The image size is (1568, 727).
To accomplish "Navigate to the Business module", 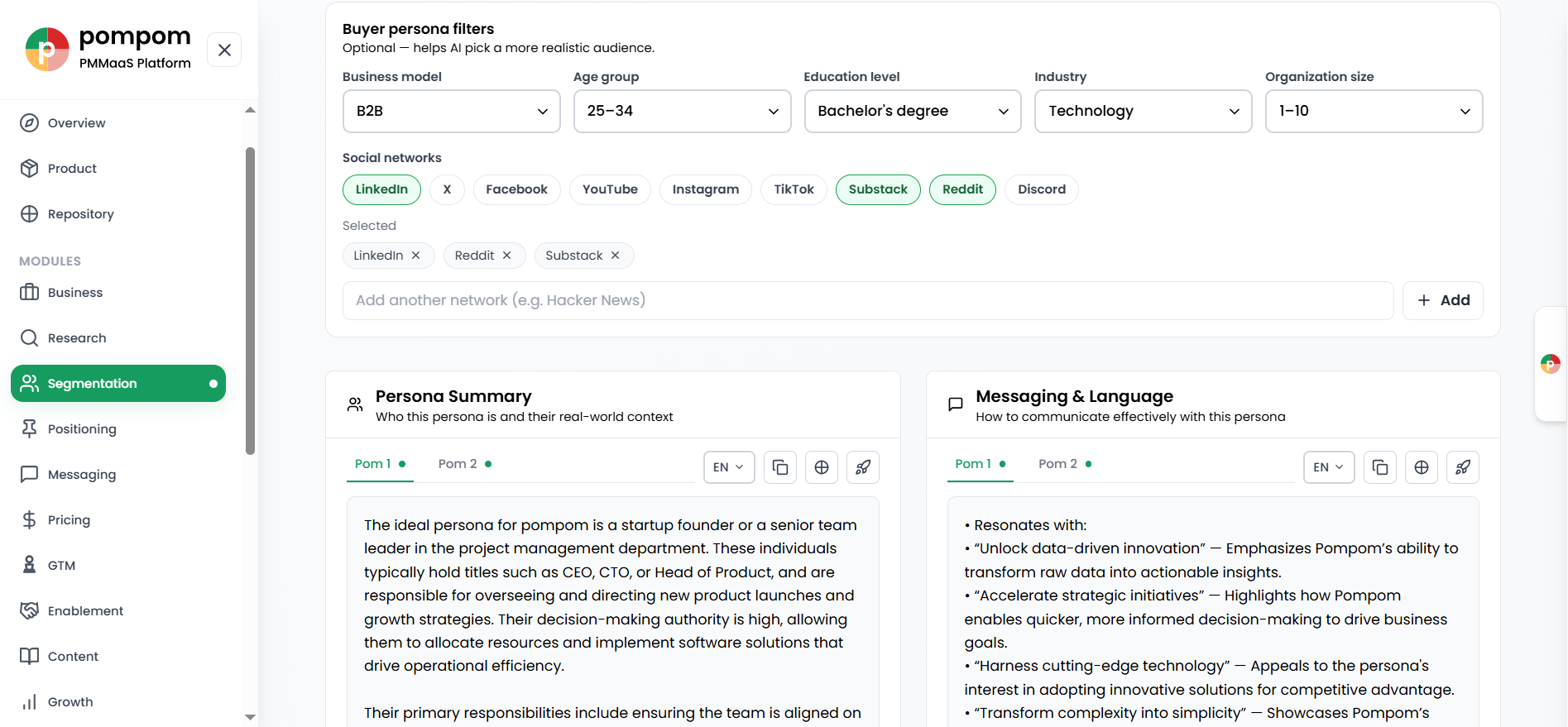I will coord(118,293).
